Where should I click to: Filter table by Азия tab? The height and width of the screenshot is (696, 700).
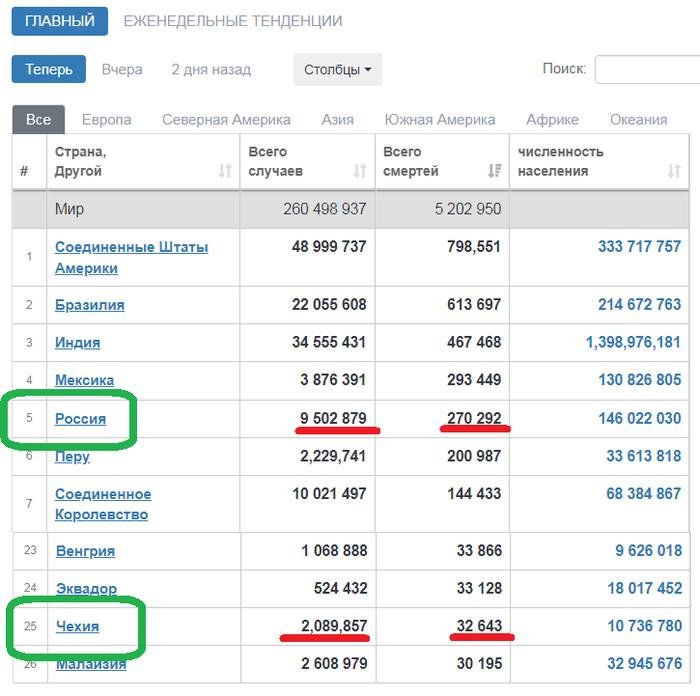click(337, 119)
